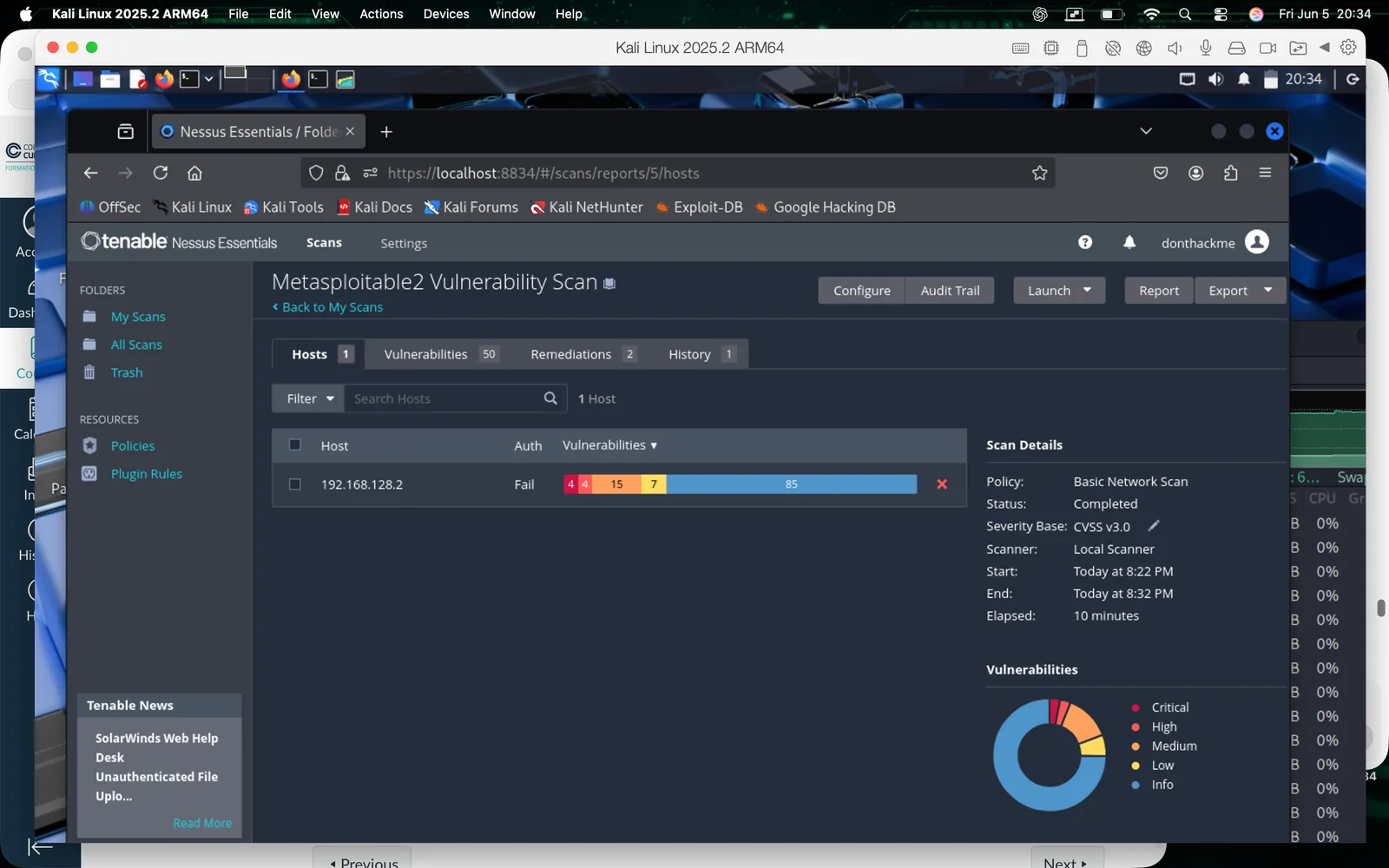Screen dimensions: 1389x868
Task: Click the blue Info segment showing 85
Action: point(792,484)
